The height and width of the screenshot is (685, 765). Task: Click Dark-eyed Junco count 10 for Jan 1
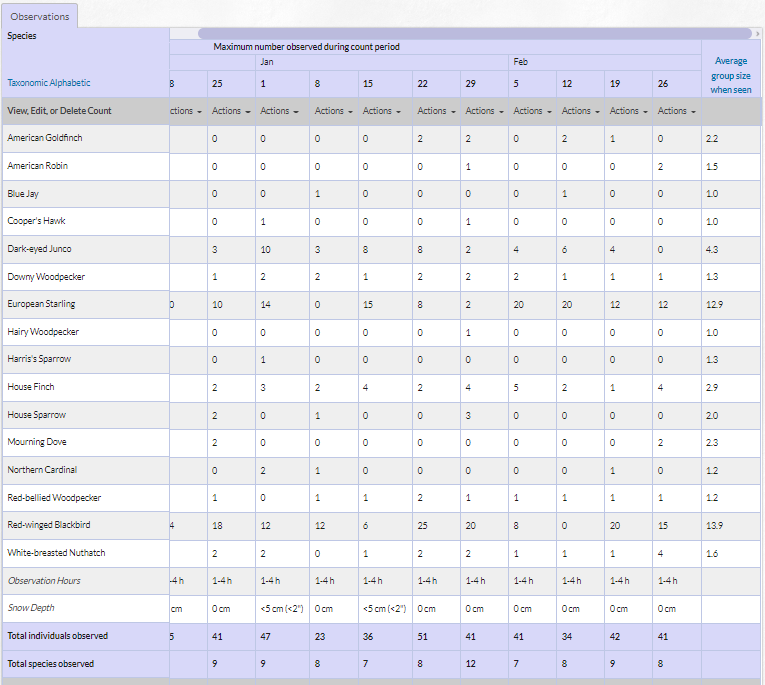click(265, 249)
